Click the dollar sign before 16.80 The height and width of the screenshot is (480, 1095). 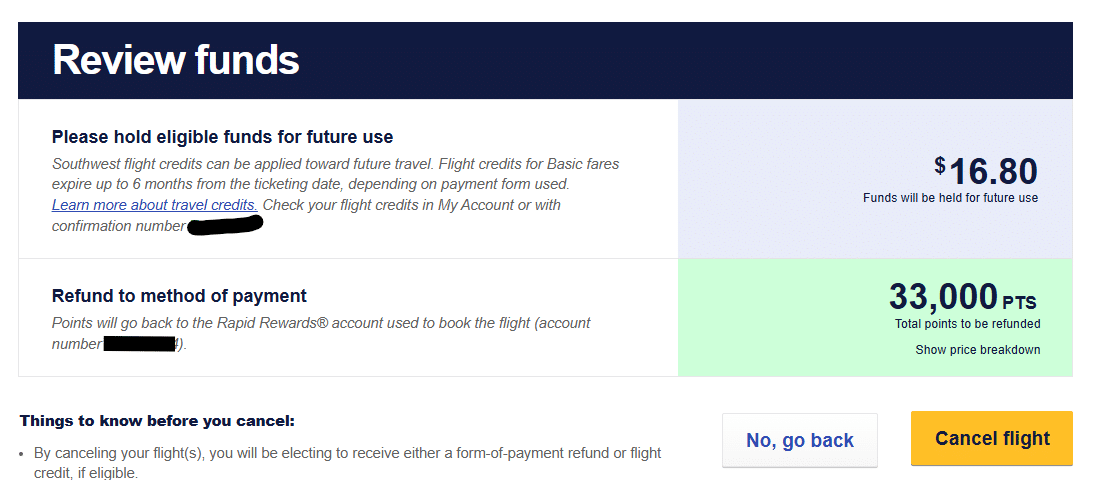coord(939,164)
